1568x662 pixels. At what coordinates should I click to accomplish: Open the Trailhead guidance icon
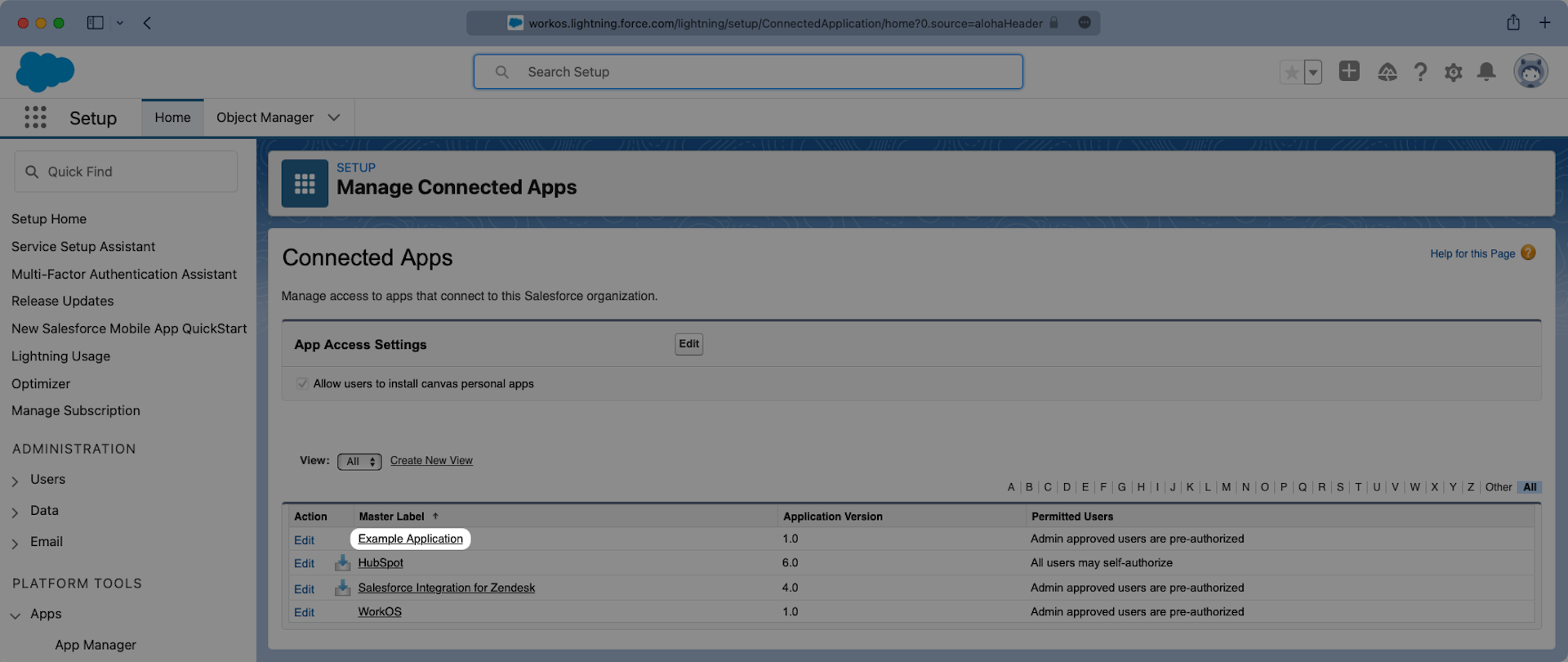click(1387, 73)
